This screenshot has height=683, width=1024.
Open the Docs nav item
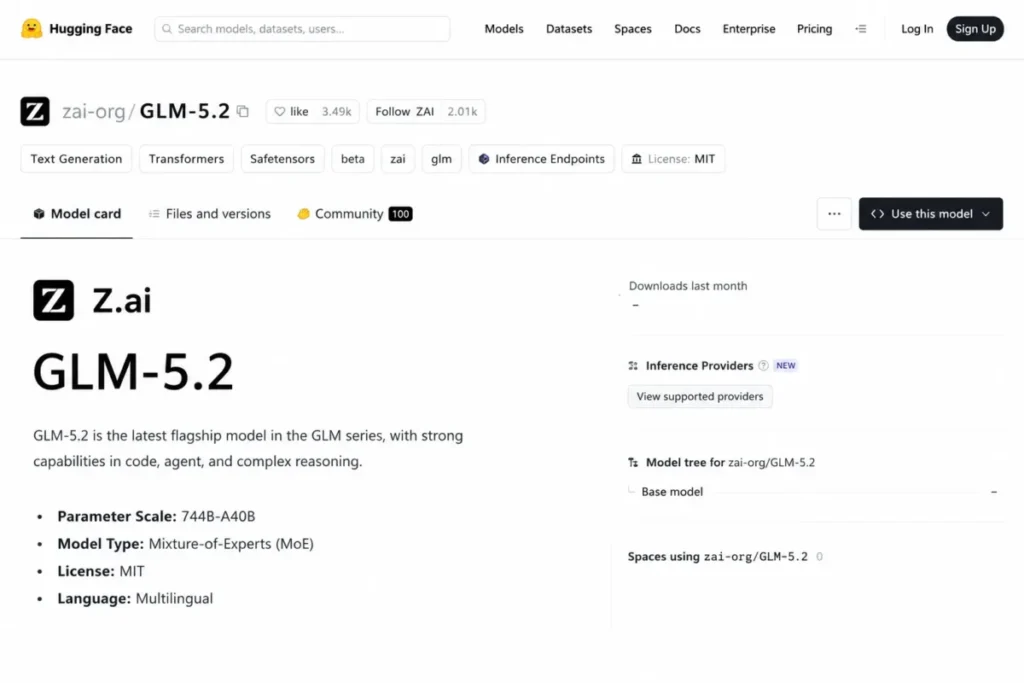coord(687,29)
